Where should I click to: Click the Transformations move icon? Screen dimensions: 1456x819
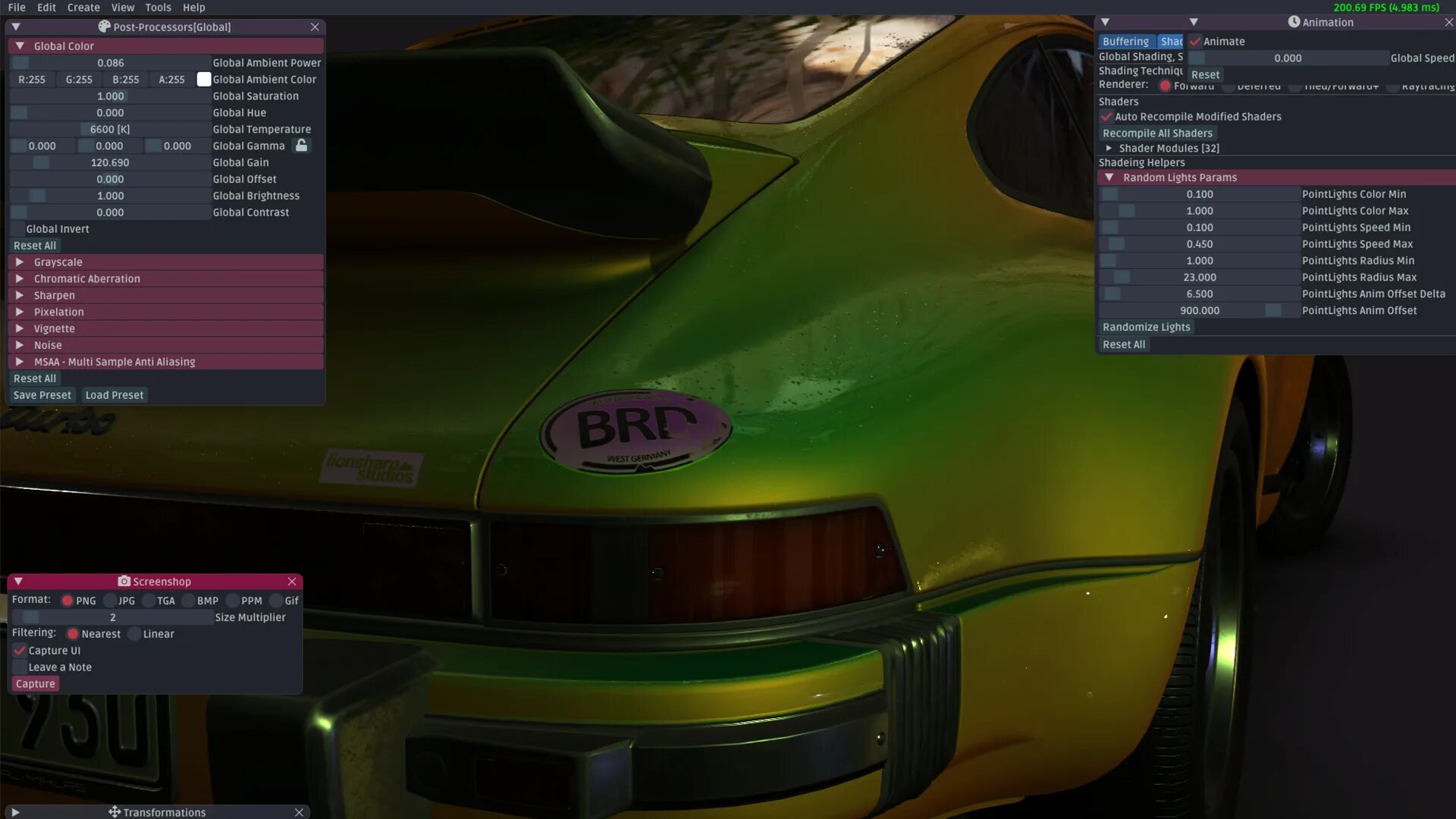115,812
